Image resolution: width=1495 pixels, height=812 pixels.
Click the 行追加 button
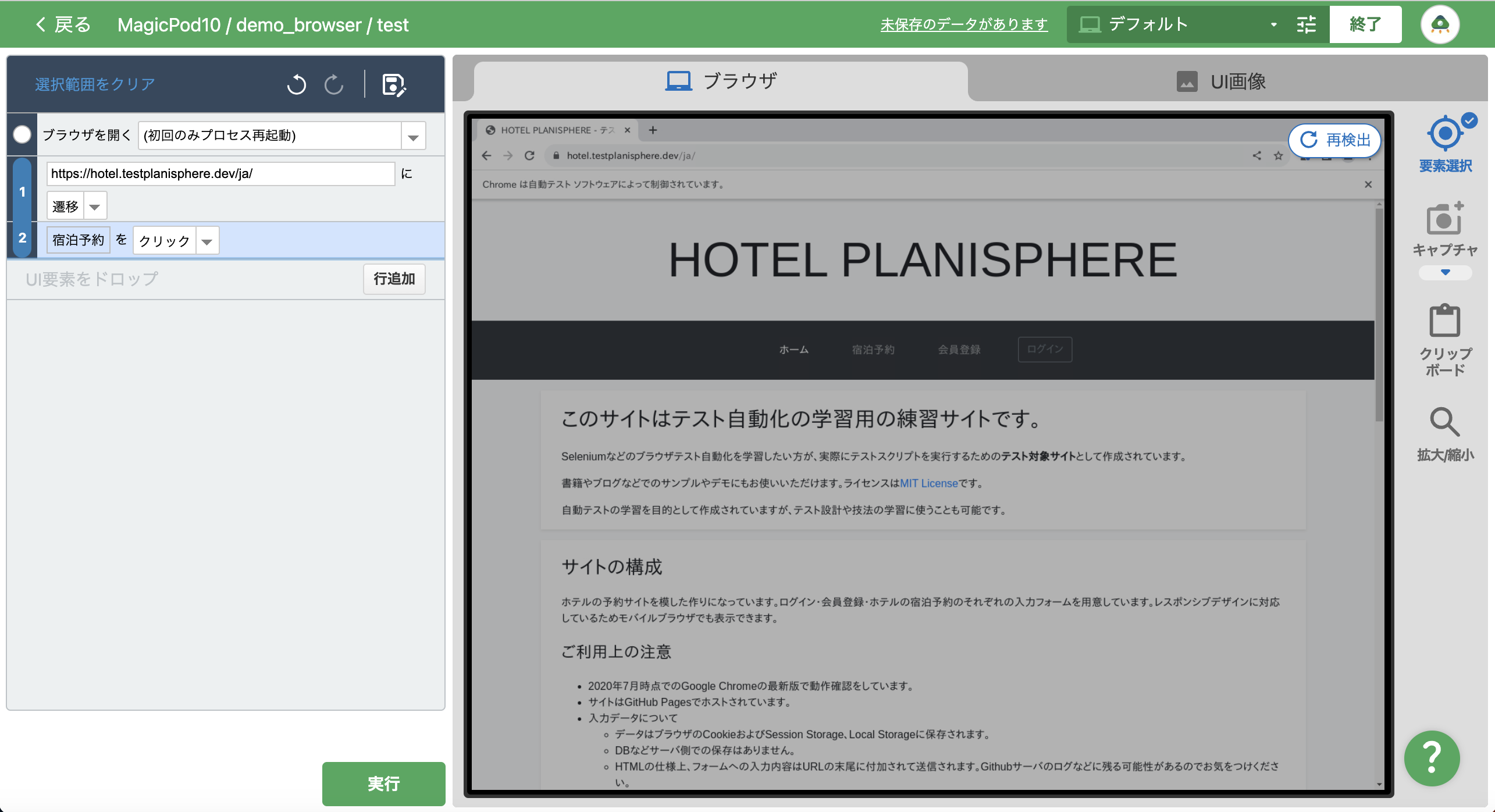394,279
